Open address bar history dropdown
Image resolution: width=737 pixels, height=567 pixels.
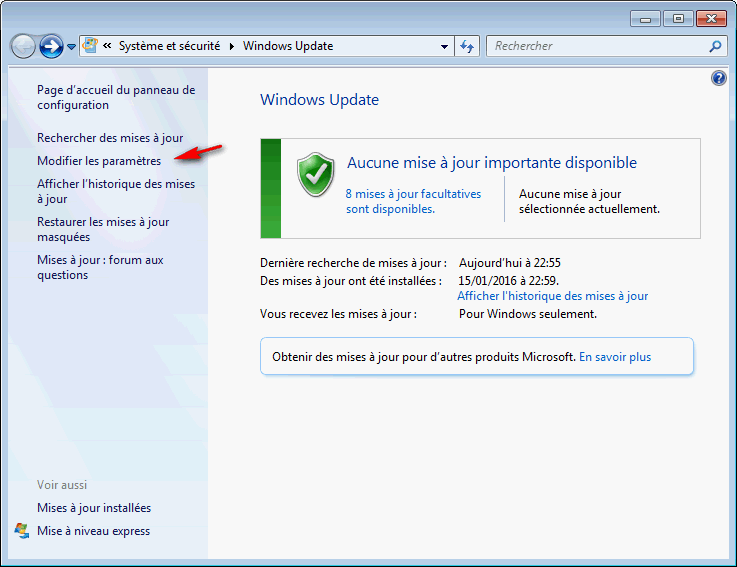[444, 47]
